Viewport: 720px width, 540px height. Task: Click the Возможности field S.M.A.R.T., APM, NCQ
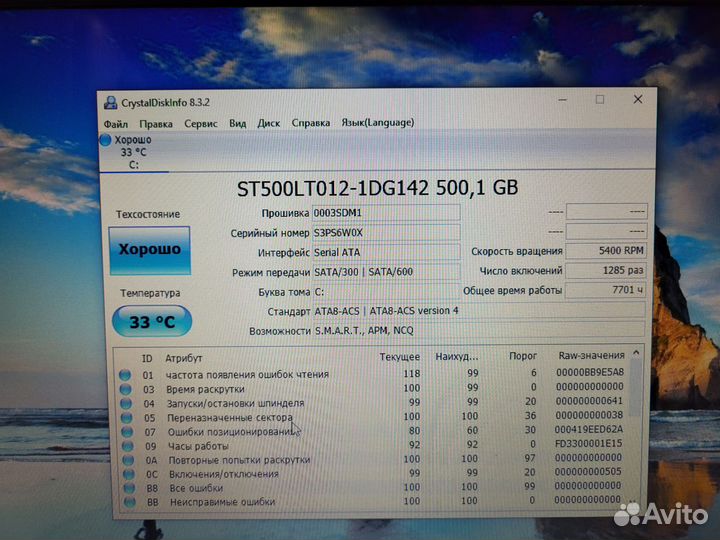(479, 330)
